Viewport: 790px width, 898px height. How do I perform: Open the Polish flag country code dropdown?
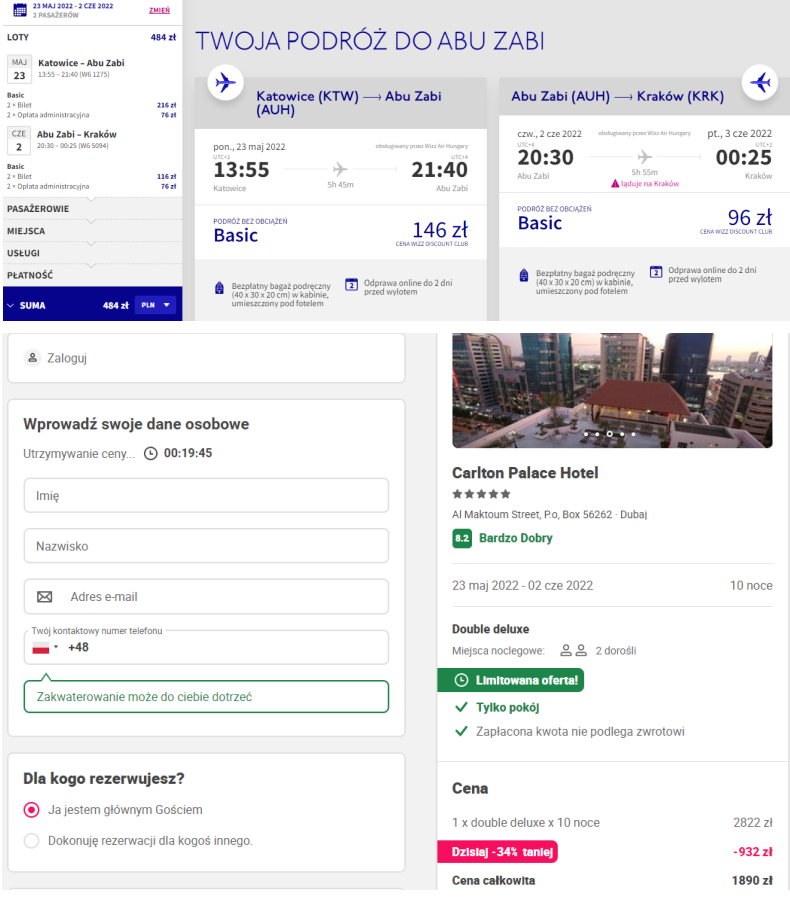pyautogui.click(x=45, y=647)
